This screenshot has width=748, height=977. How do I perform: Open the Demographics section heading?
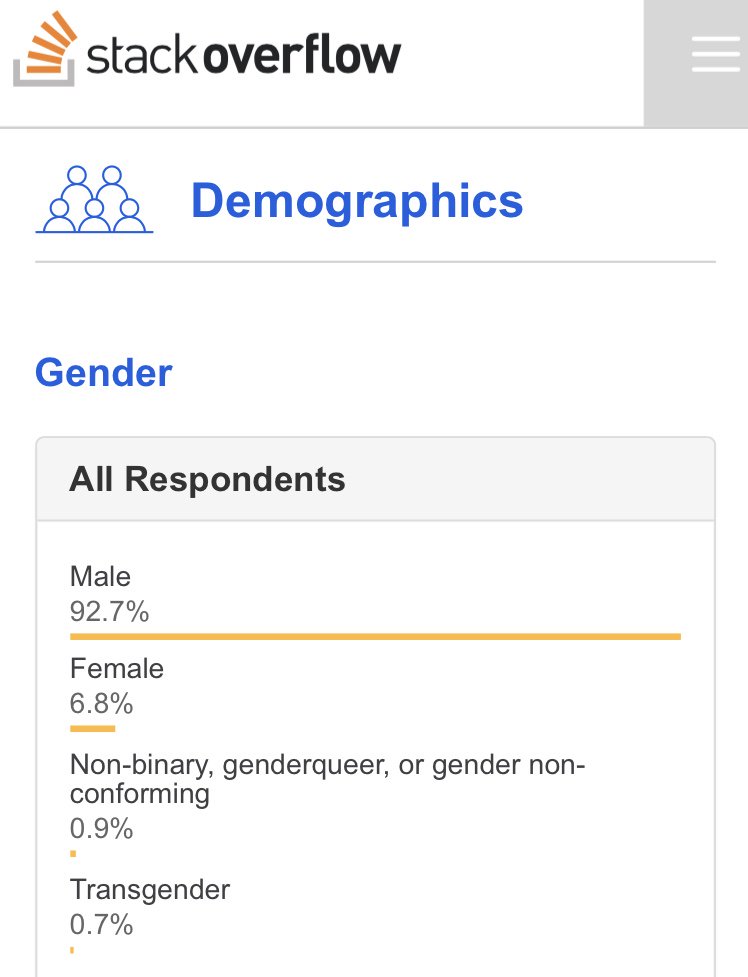click(357, 201)
